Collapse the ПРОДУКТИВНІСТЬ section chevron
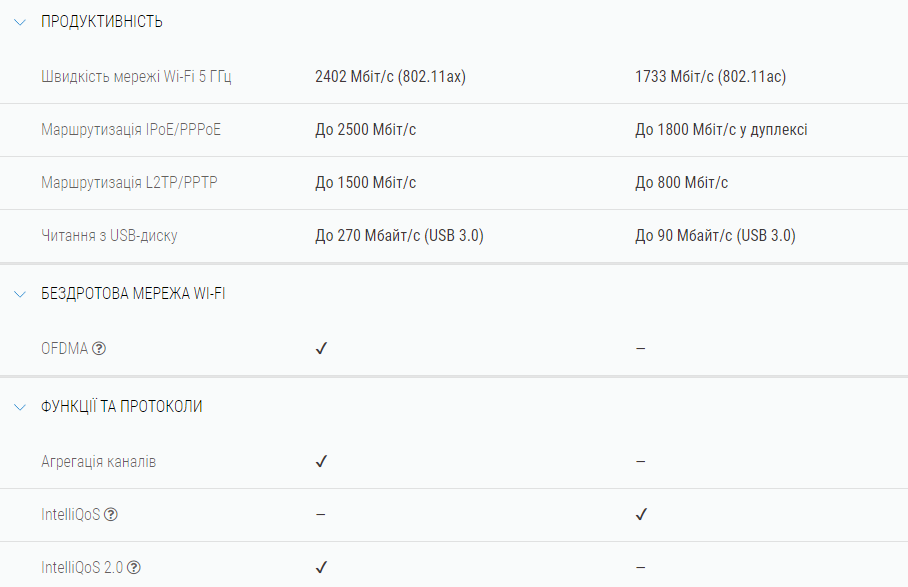The height and width of the screenshot is (587, 908). pos(19,22)
